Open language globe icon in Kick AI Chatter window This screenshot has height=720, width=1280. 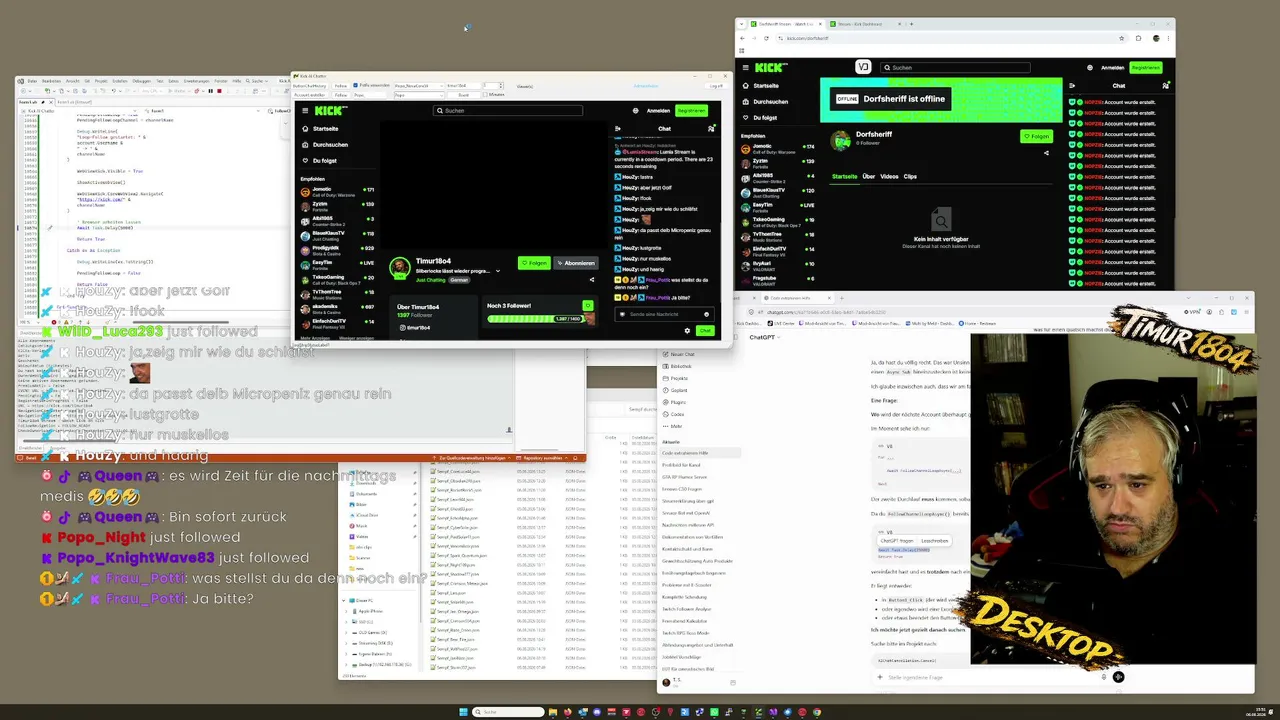[635, 111]
